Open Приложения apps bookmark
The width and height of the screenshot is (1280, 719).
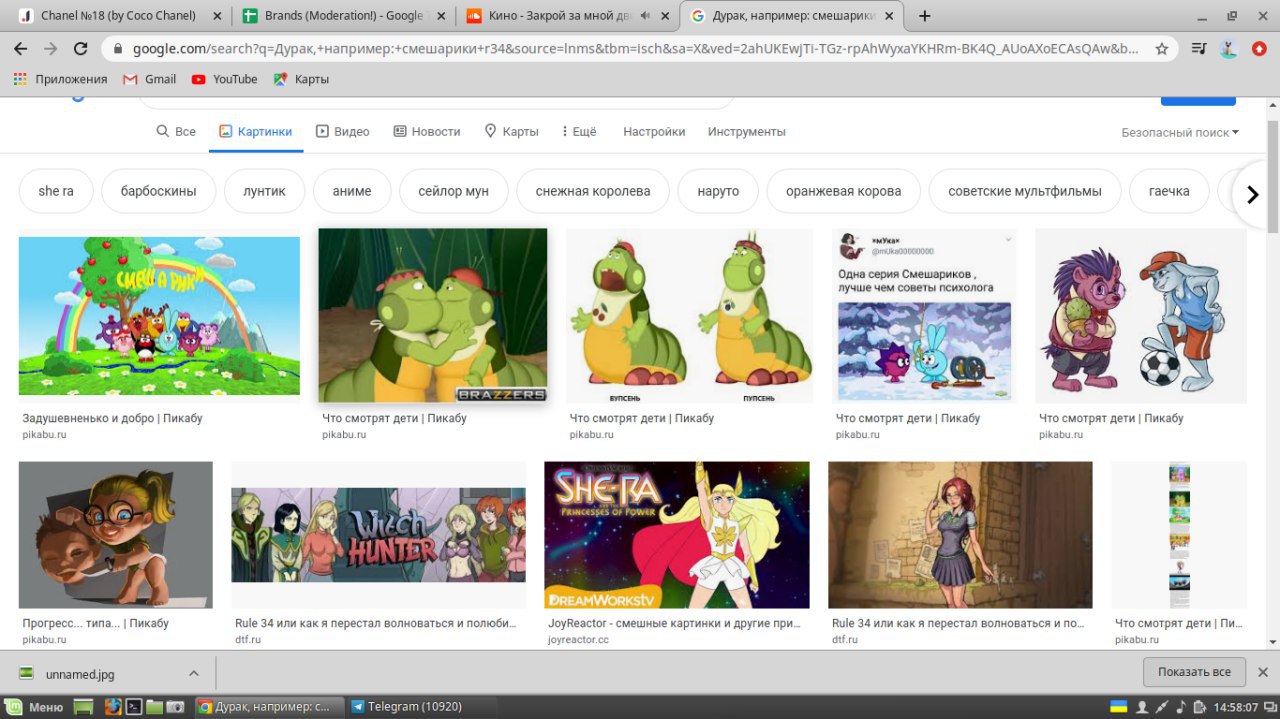(60, 79)
